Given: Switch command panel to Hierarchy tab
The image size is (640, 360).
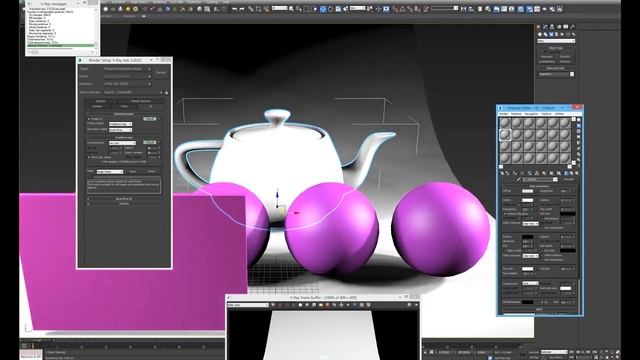Looking at the screenshot, I should click(552, 27).
